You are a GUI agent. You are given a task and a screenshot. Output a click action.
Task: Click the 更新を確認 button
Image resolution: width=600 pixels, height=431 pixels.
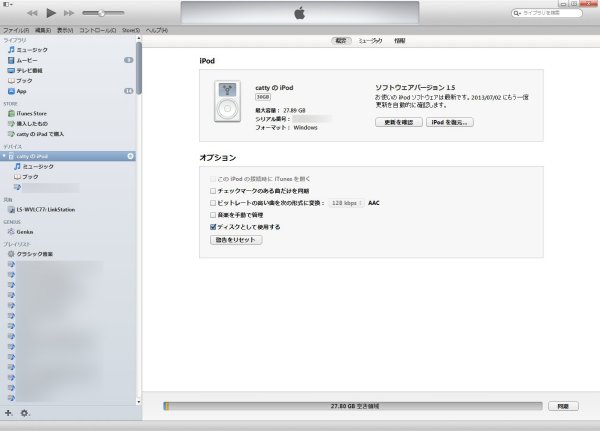pyautogui.click(x=399, y=122)
